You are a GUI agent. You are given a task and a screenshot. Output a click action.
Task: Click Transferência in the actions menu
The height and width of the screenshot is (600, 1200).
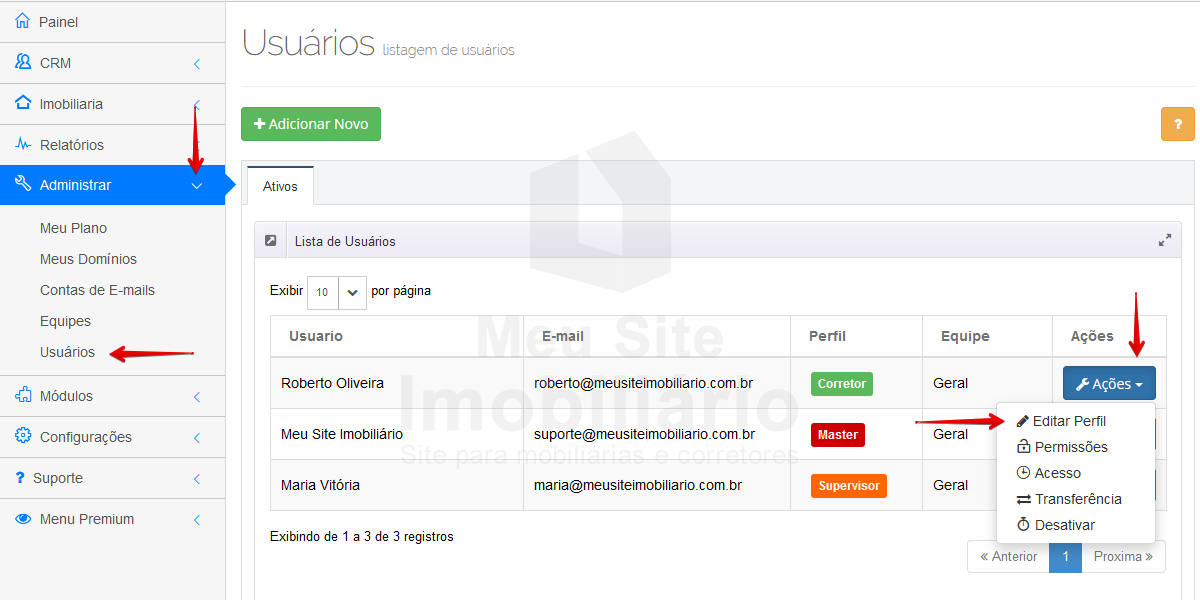click(x=1077, y=499)
